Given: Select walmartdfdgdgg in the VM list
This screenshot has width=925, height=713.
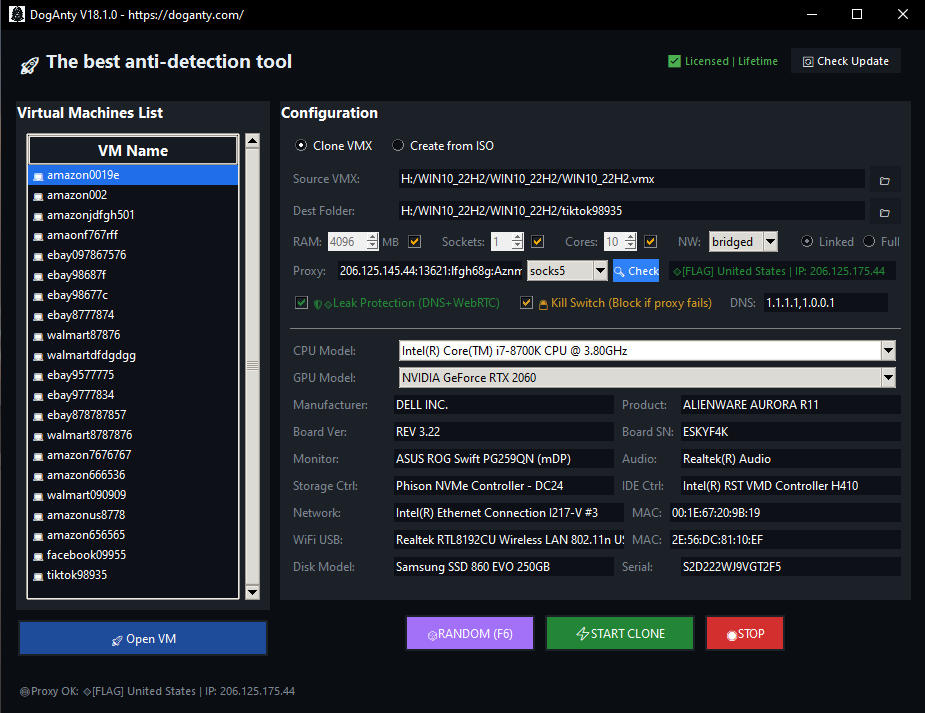Looking at the screenshot, I should (133, 356).
